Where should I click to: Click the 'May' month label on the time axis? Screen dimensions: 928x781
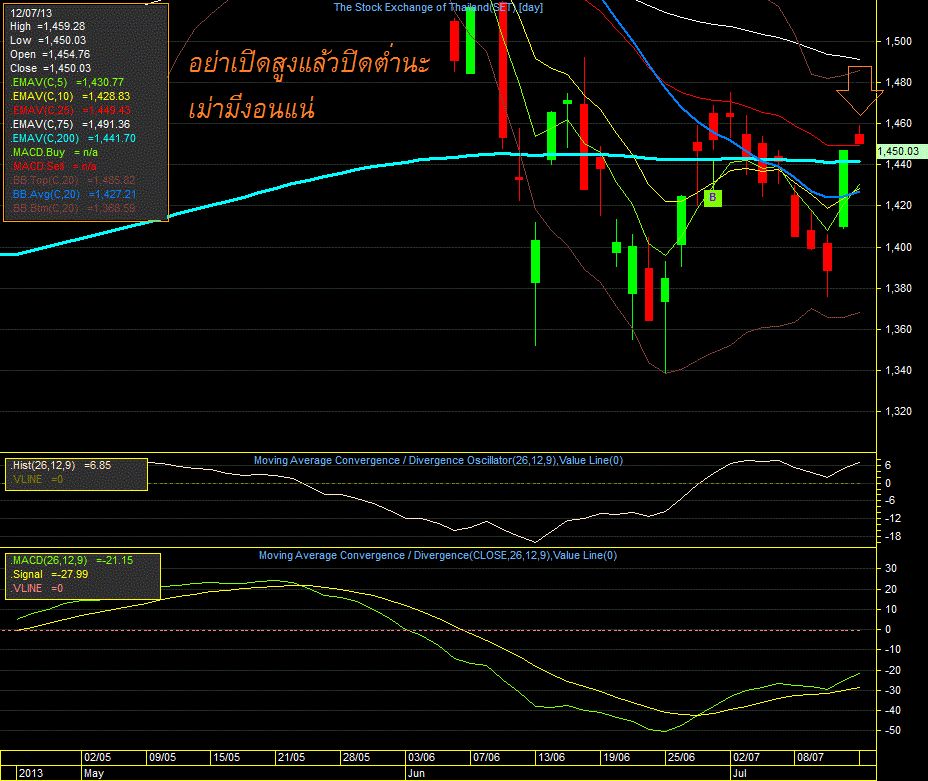(x=94, y=773)
